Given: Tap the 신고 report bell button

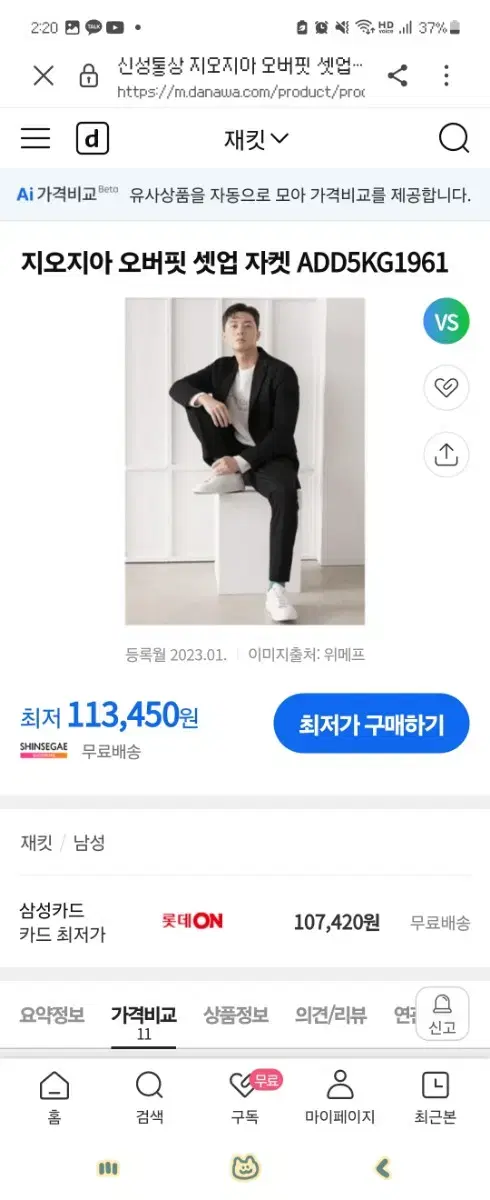Looking at the screenshot, I should 442,1014.
